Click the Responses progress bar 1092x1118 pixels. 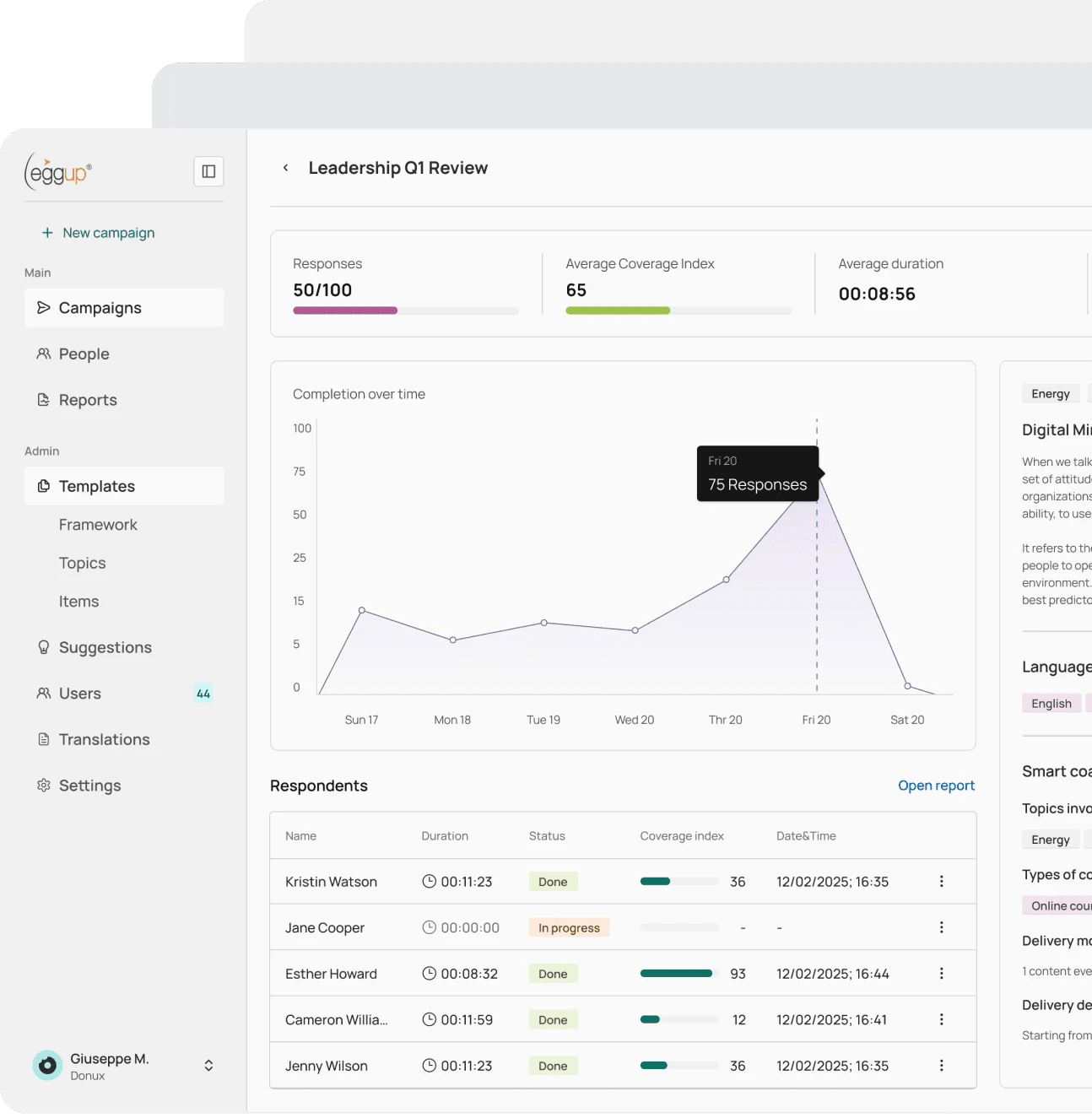[406, 311]
